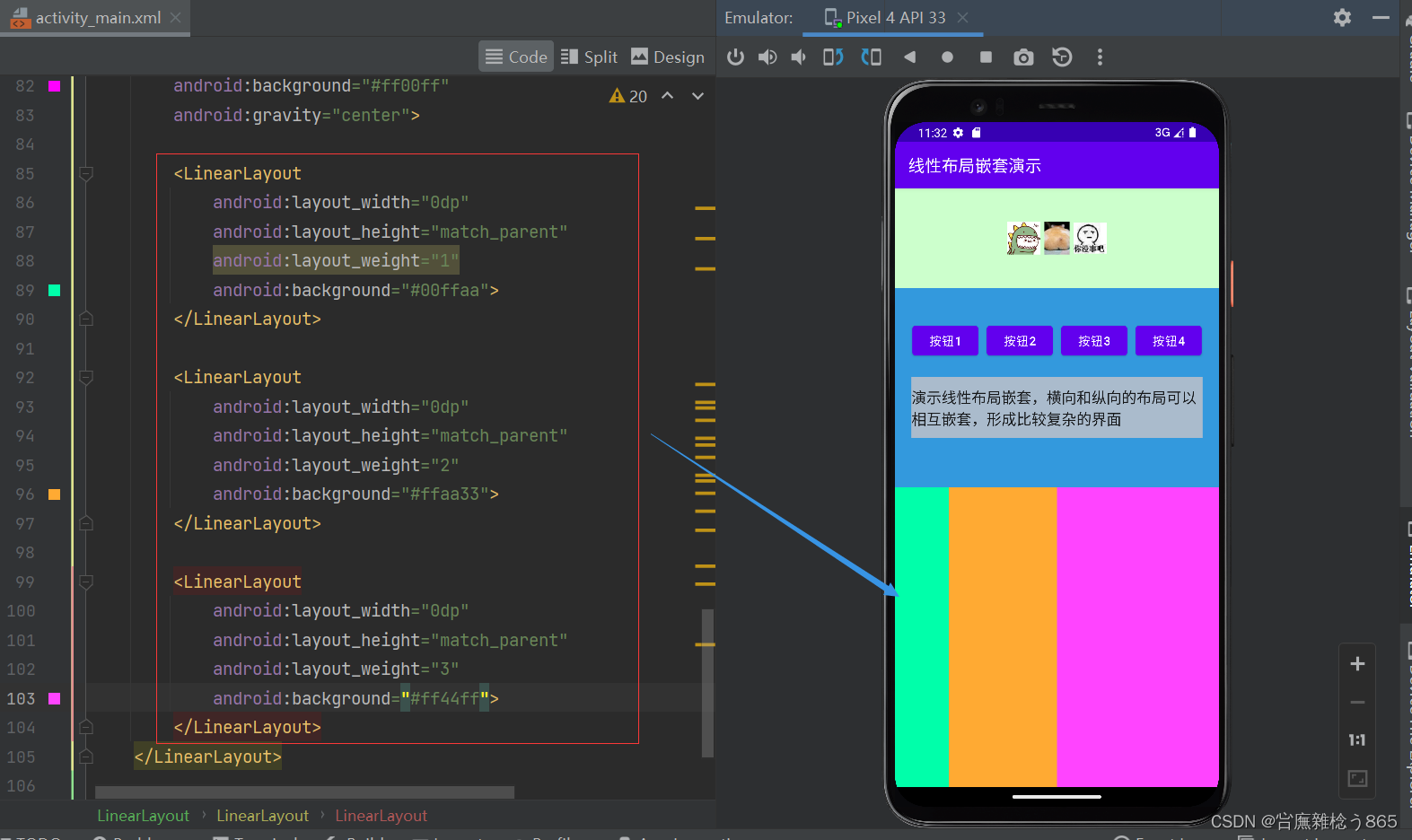This screenshot has width=1412, height=840.
Task: Click the closing </LinearLayout> tag on line 105
Action: coord(208,757)
